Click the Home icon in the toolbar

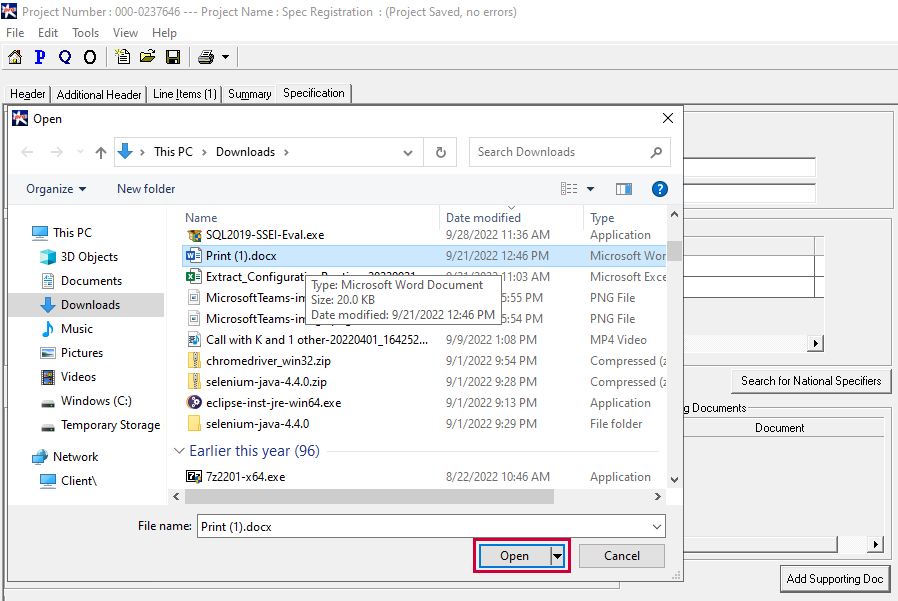click(x=15, y=57)
